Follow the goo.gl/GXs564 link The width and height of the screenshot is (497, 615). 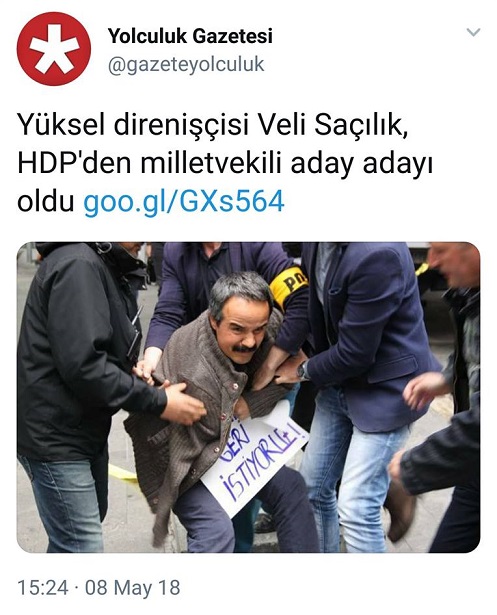[x=184, y=202]
